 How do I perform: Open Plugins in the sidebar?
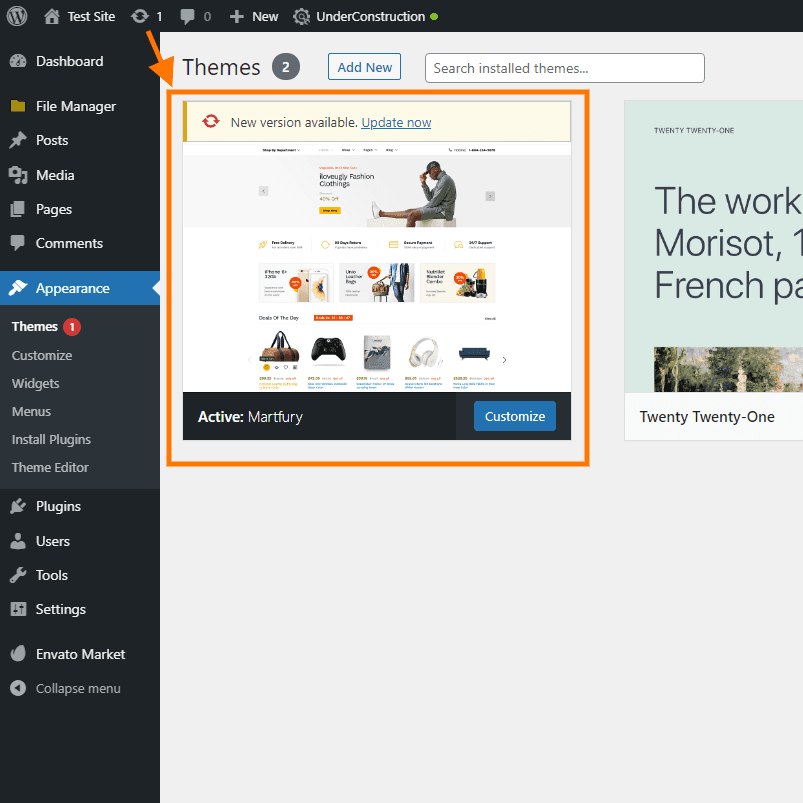tap(58, 506)
